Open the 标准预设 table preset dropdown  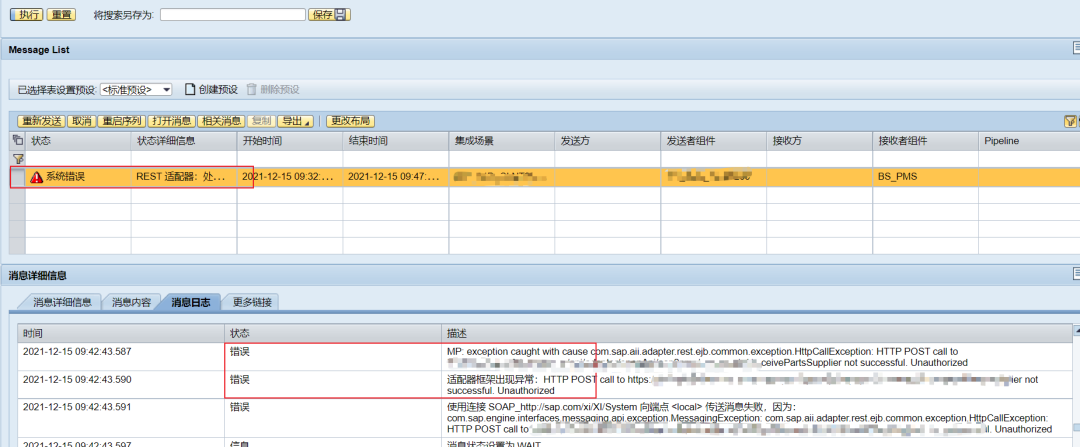[136, 90]
